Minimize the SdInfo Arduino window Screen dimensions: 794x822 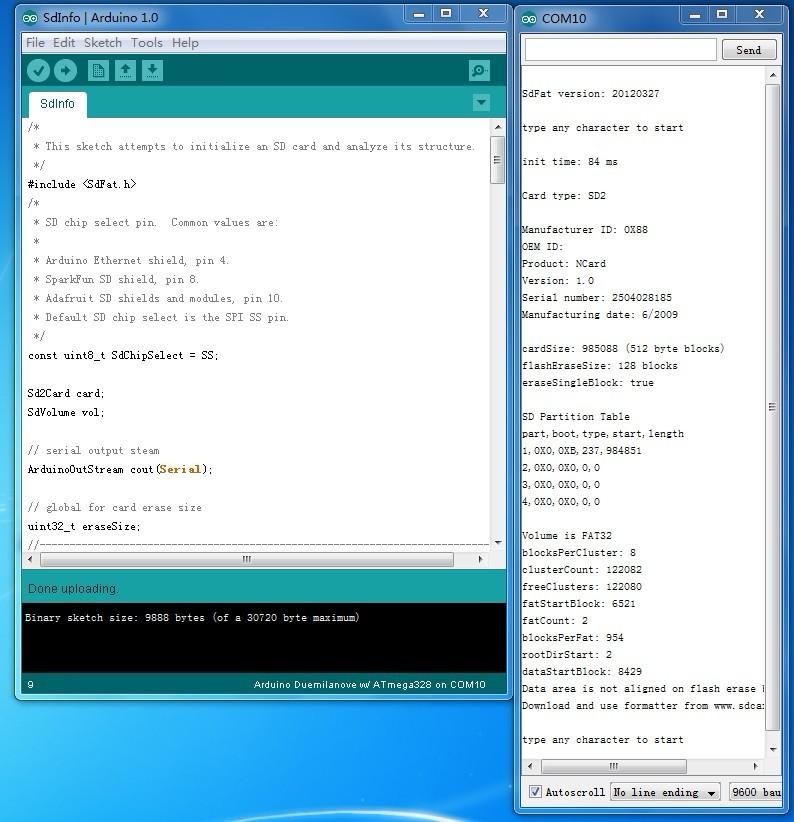[x=419, y=14]
